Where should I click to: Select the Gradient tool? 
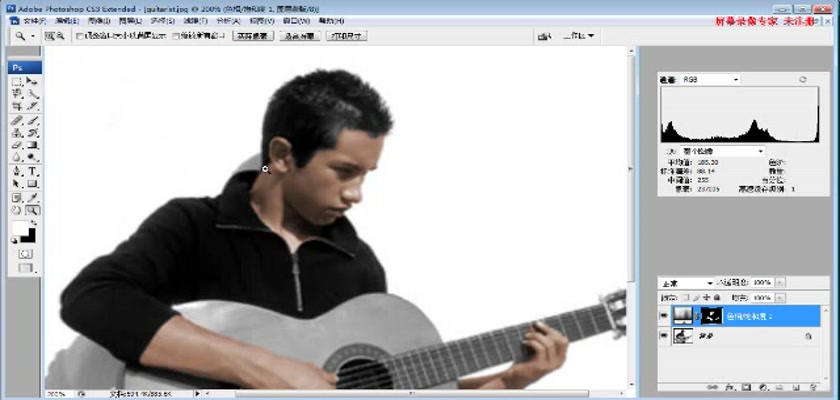click(x=32, y=145)
